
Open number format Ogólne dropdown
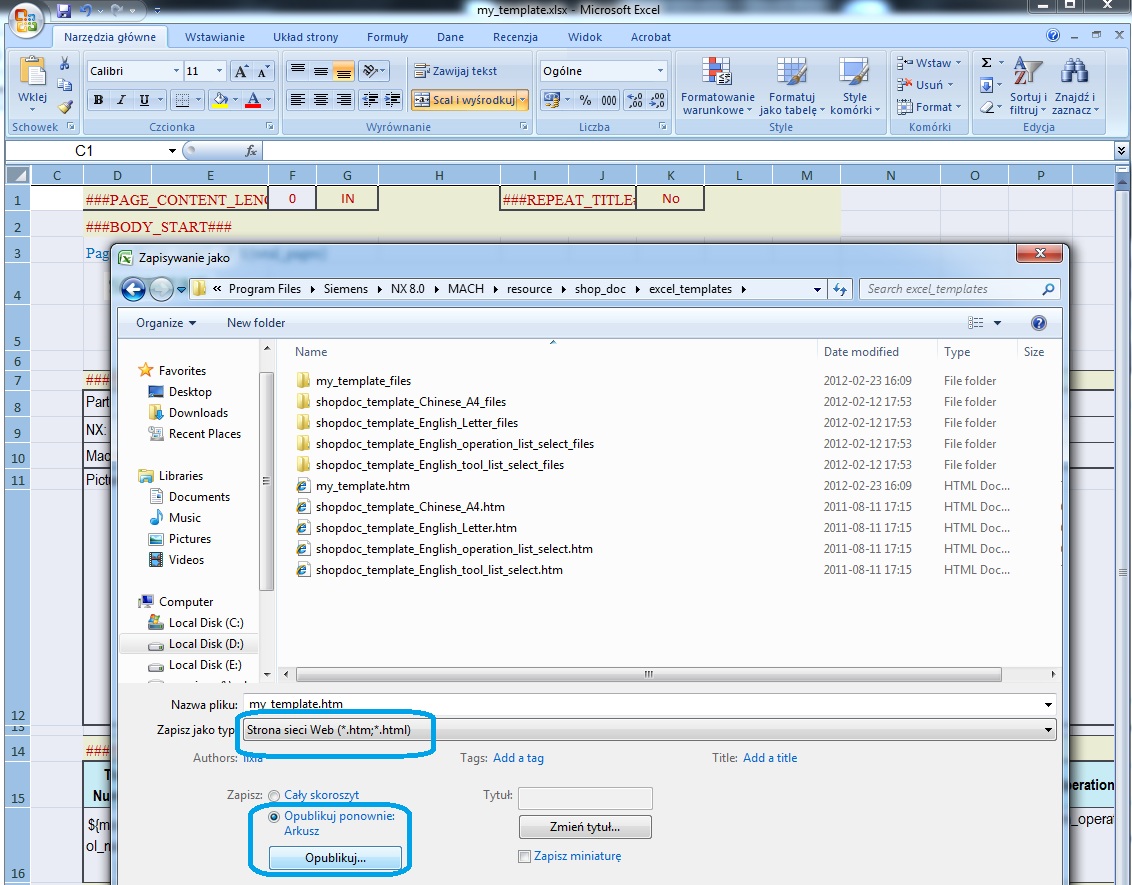click(x=660, y=71)
